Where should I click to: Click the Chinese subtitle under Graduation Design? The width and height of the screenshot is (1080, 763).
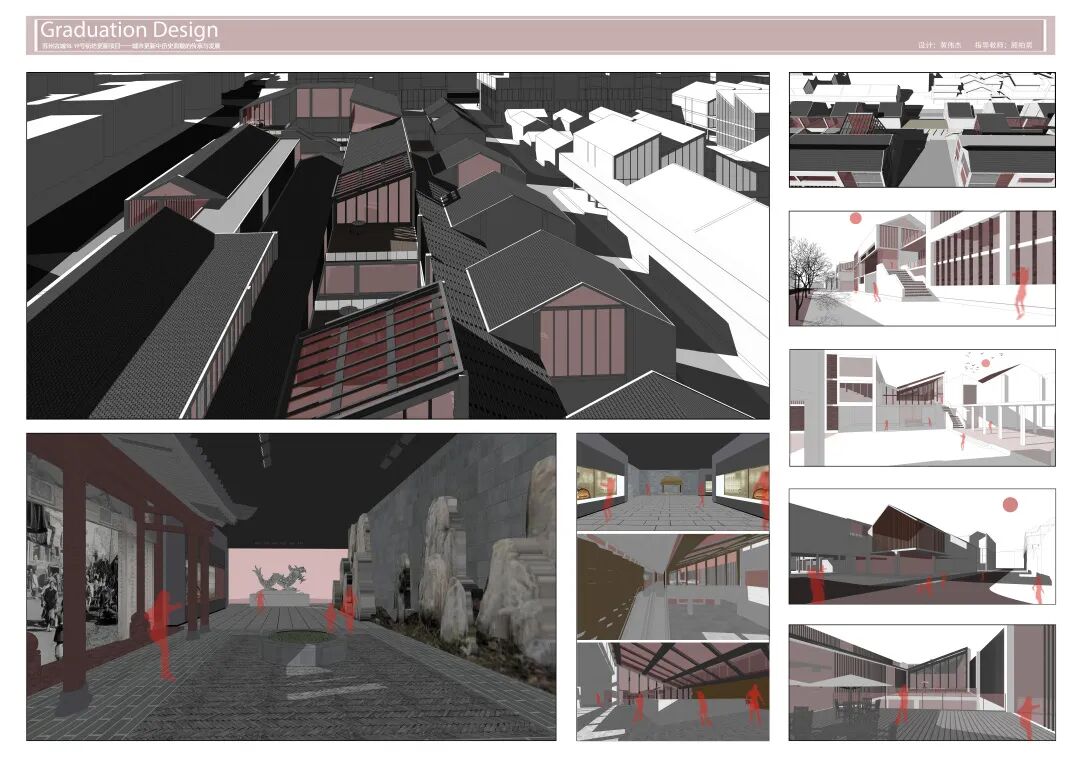pyautogui.click(x=131, y=46)
